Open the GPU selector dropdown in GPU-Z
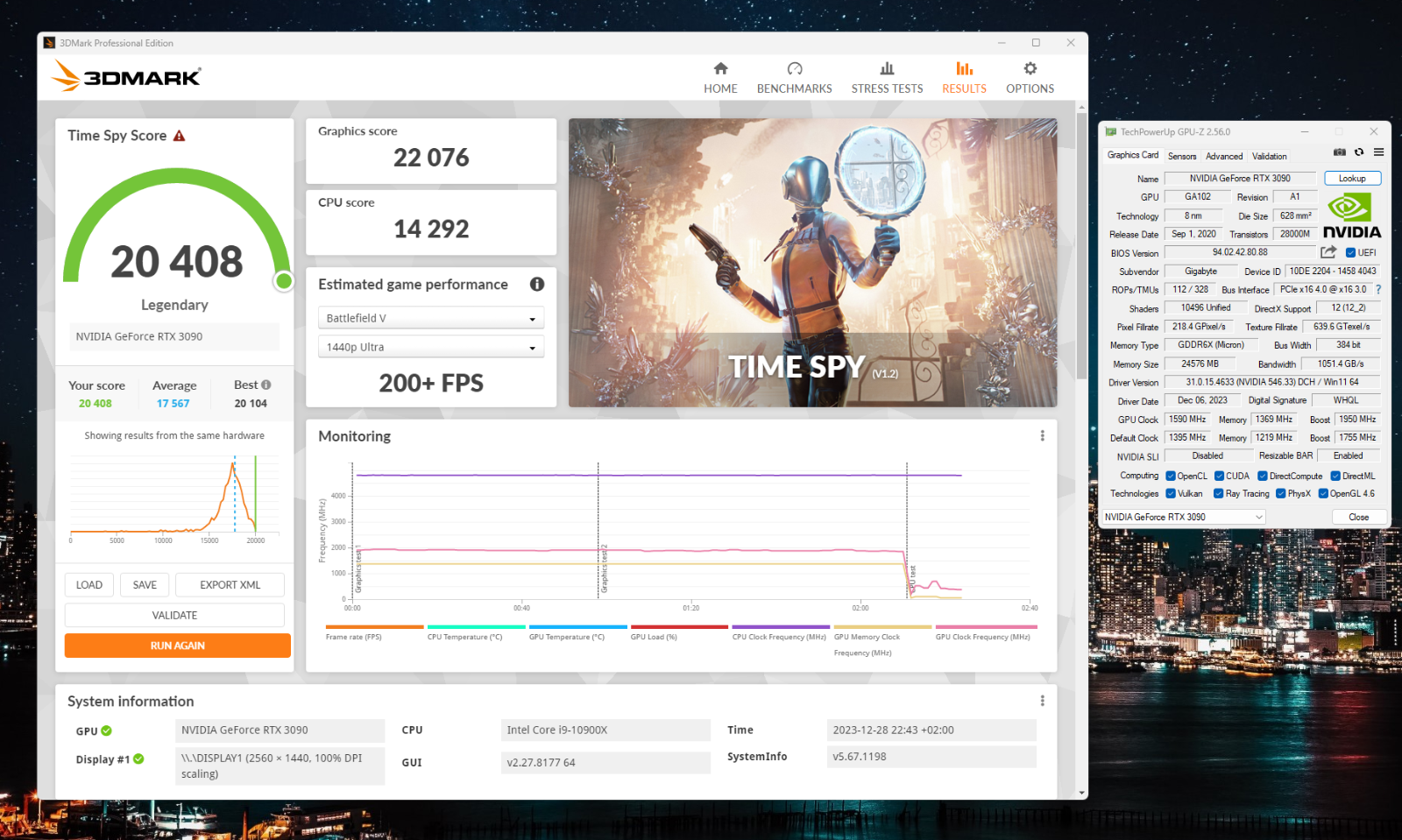This screenshot has width=1402, height=840. pyautogui.click(x=1183, y=517)
